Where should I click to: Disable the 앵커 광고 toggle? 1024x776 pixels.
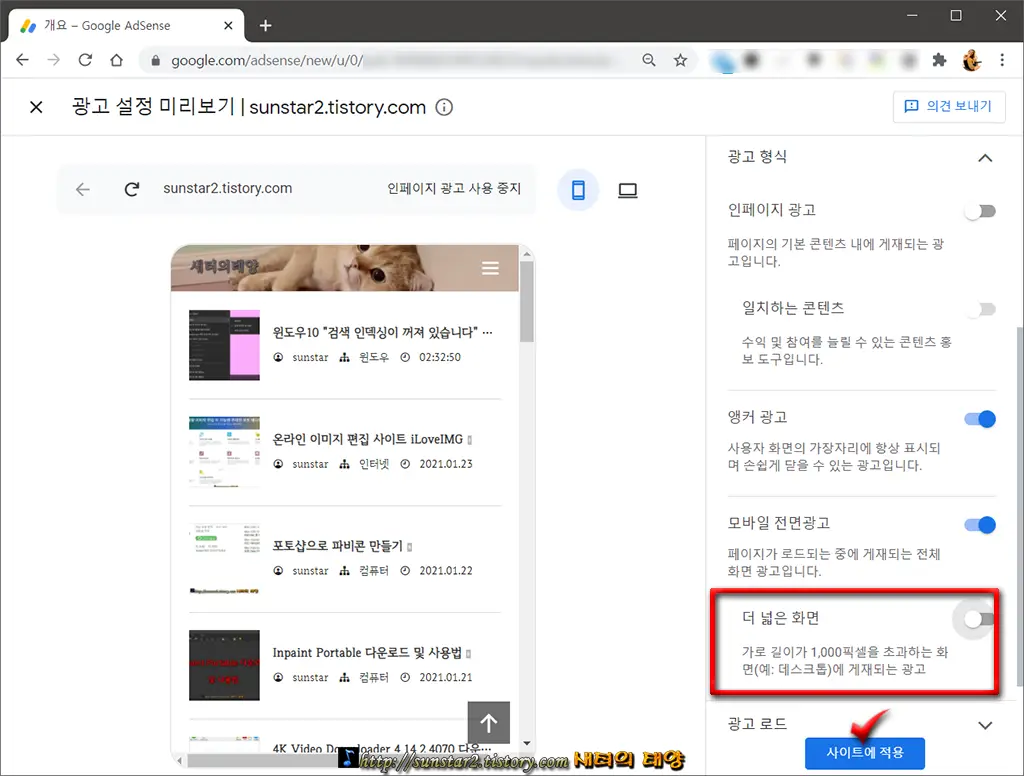click(x=980, y=419)
